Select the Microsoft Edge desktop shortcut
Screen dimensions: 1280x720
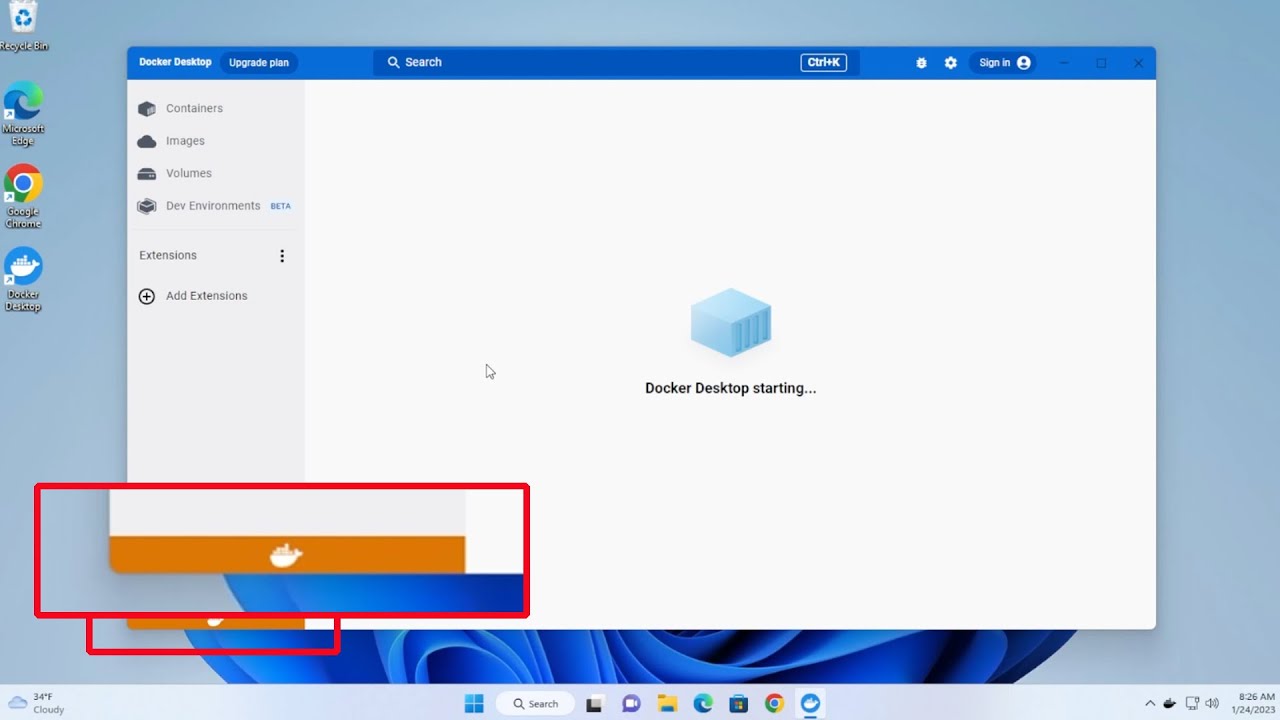point(23,113)
